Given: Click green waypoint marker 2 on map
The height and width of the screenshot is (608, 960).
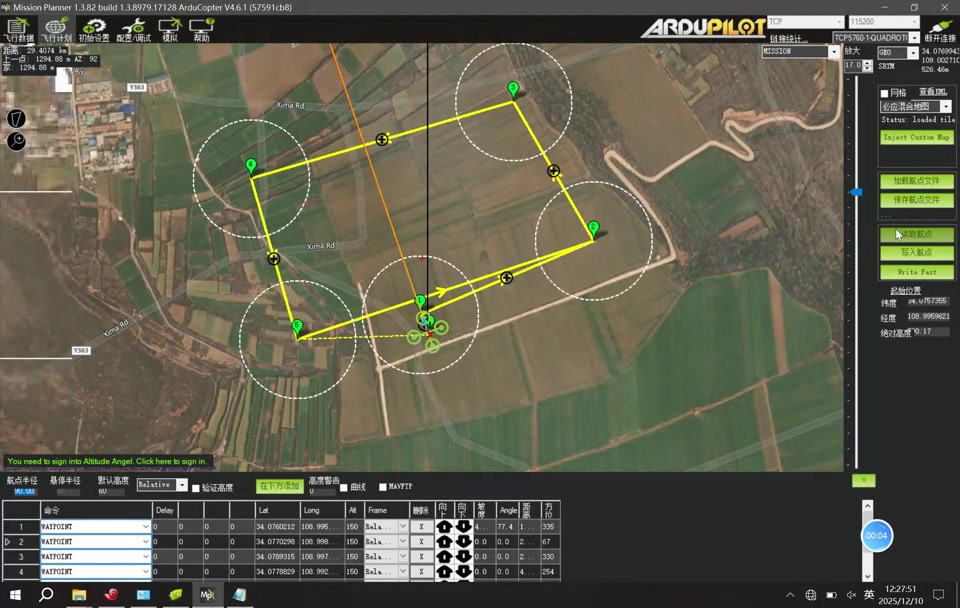Looking at the screenshot, I should pyautogui.click(x=593, y=229).
